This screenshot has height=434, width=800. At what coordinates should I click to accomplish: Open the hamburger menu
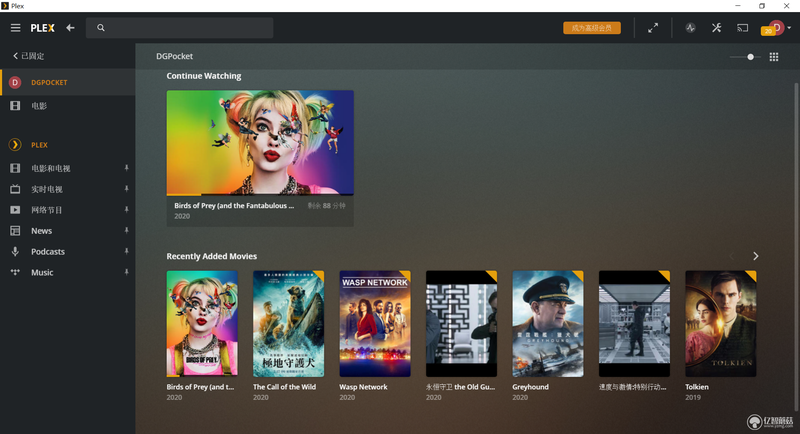(15, 28)
